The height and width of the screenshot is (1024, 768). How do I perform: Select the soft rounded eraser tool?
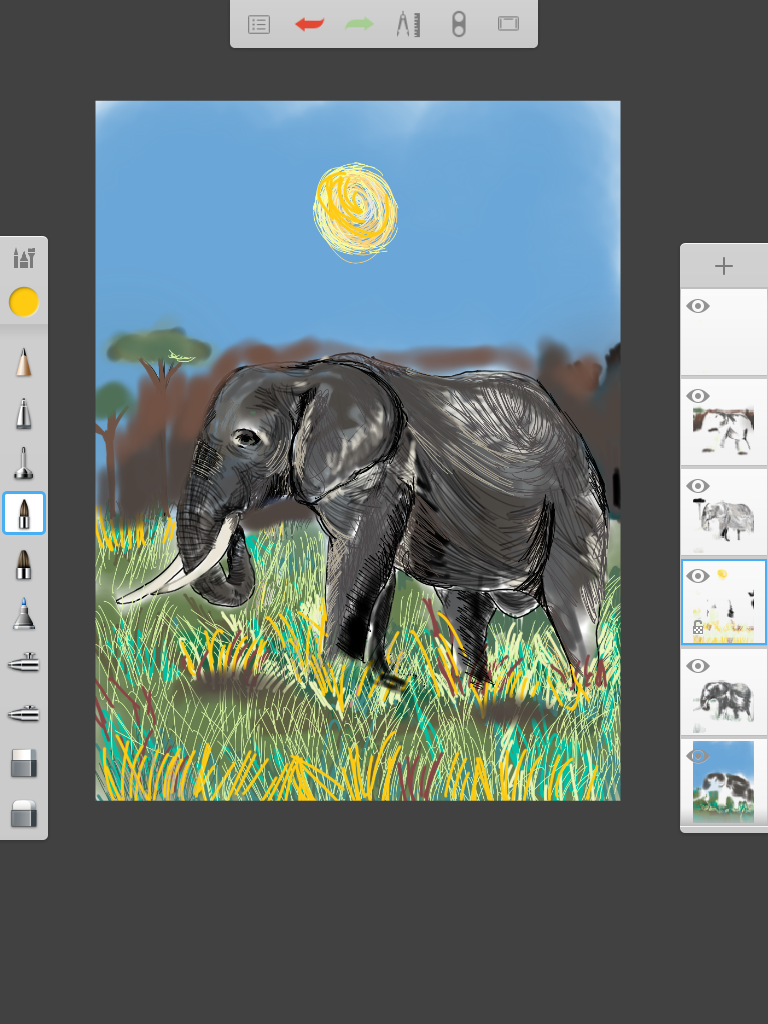[24, 814]
